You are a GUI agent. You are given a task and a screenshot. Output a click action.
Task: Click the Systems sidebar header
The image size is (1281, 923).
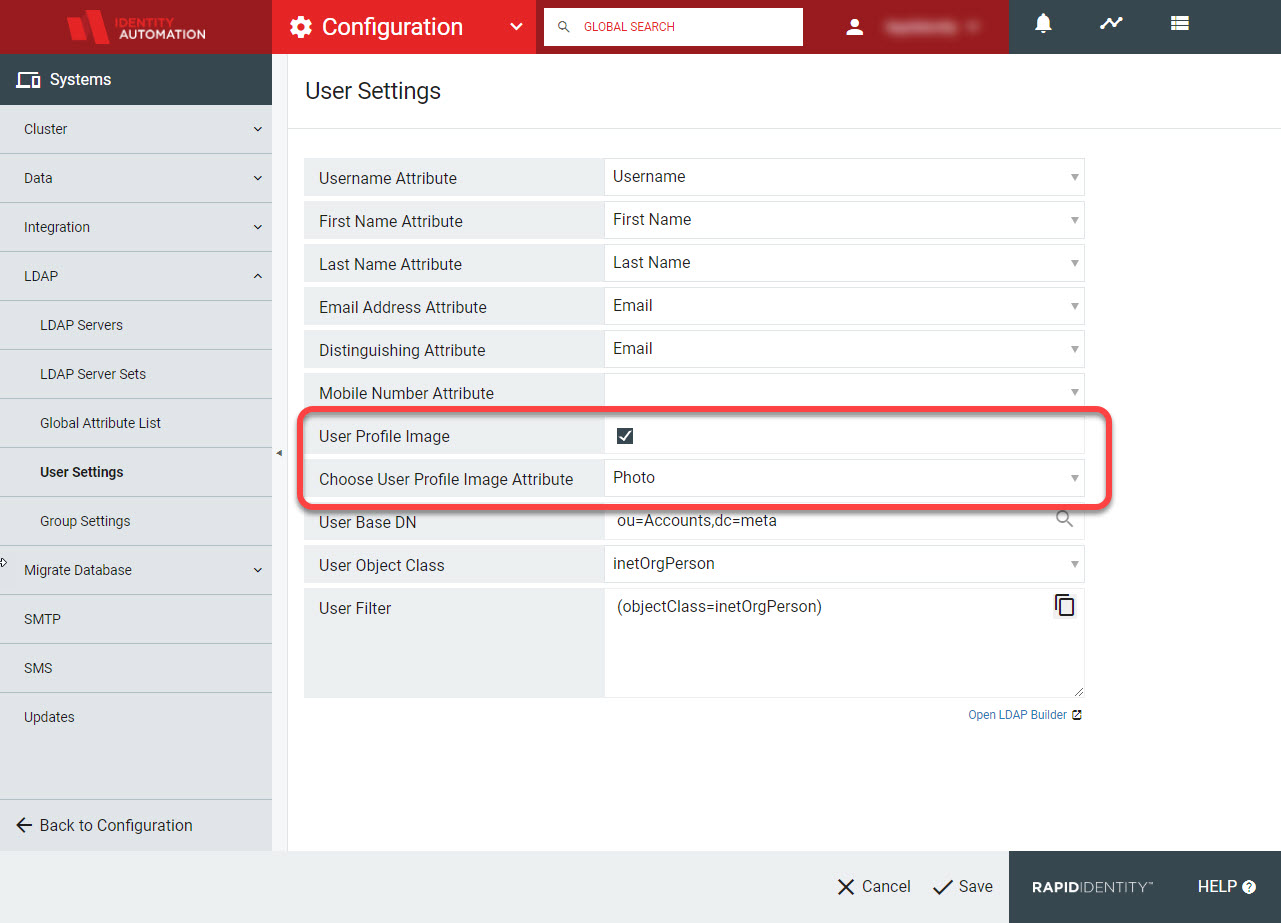[x=136, y=80]
